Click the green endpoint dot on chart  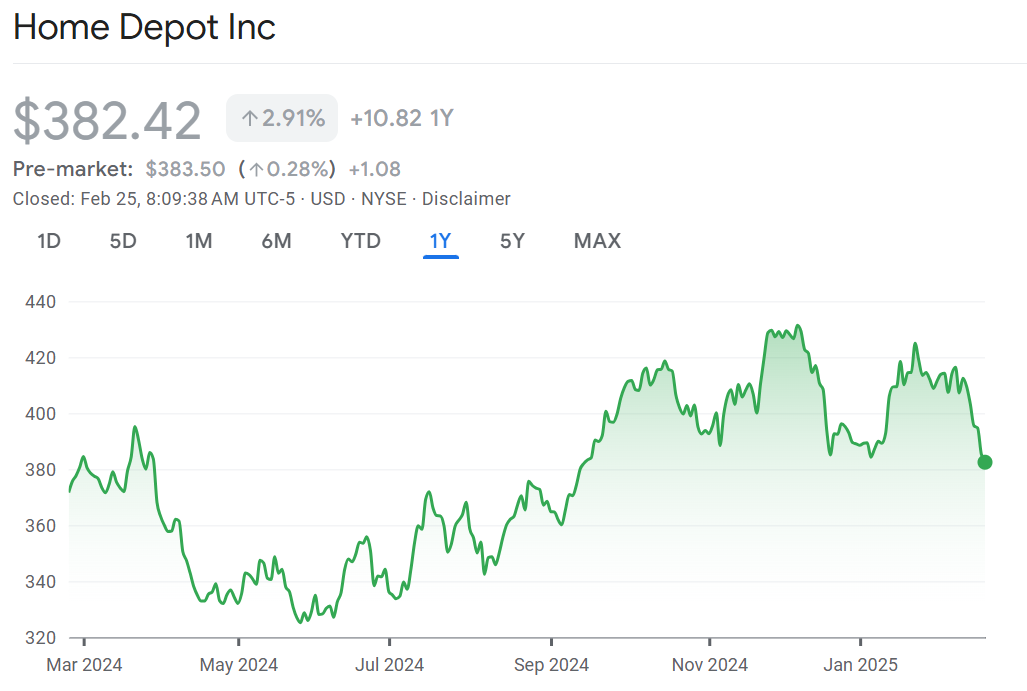[x=984, y=462]
